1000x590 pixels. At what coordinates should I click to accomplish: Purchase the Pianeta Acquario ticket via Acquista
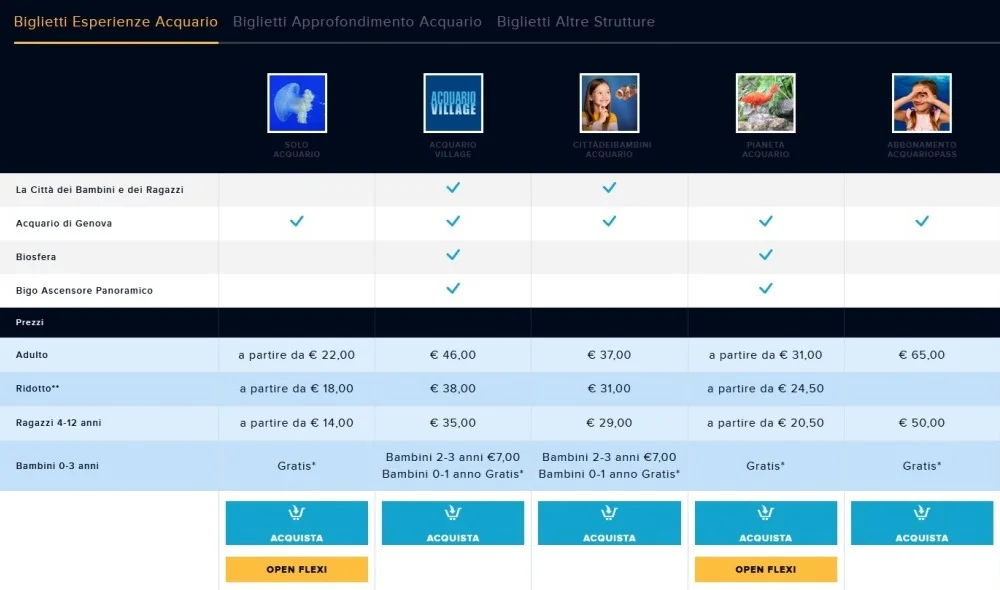tap(765, 523)
